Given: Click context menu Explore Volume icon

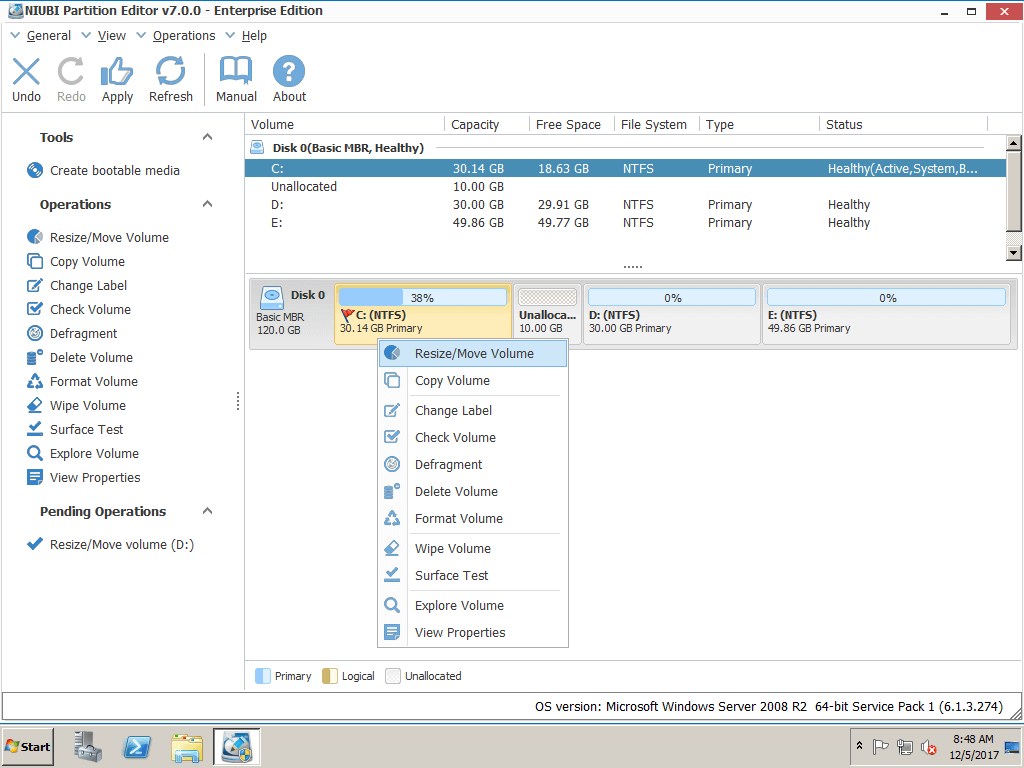Looking at the screenshot, I should (392, 605).
